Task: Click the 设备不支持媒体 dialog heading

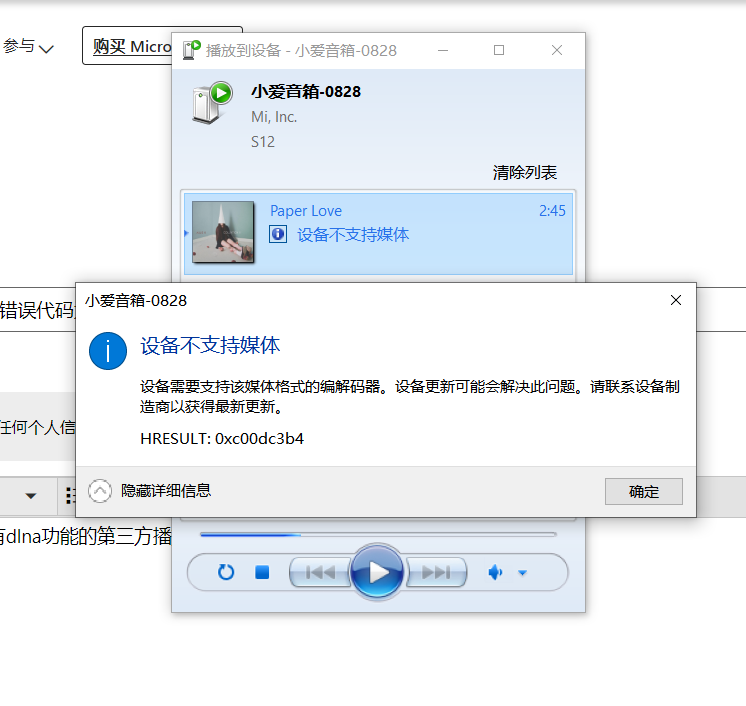Action: tap(210, 345)
